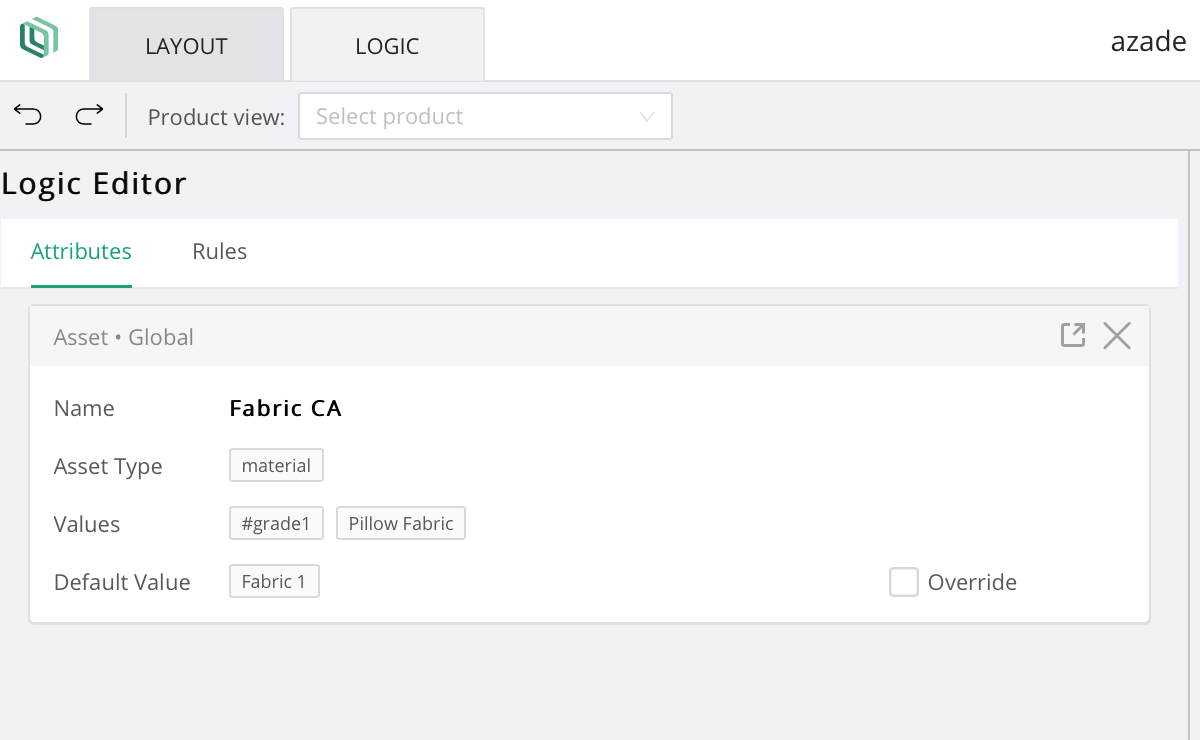This screenshot has width=1200, height=740.
Task: Click the Asset • Global panel header
Action: point(500,337)
